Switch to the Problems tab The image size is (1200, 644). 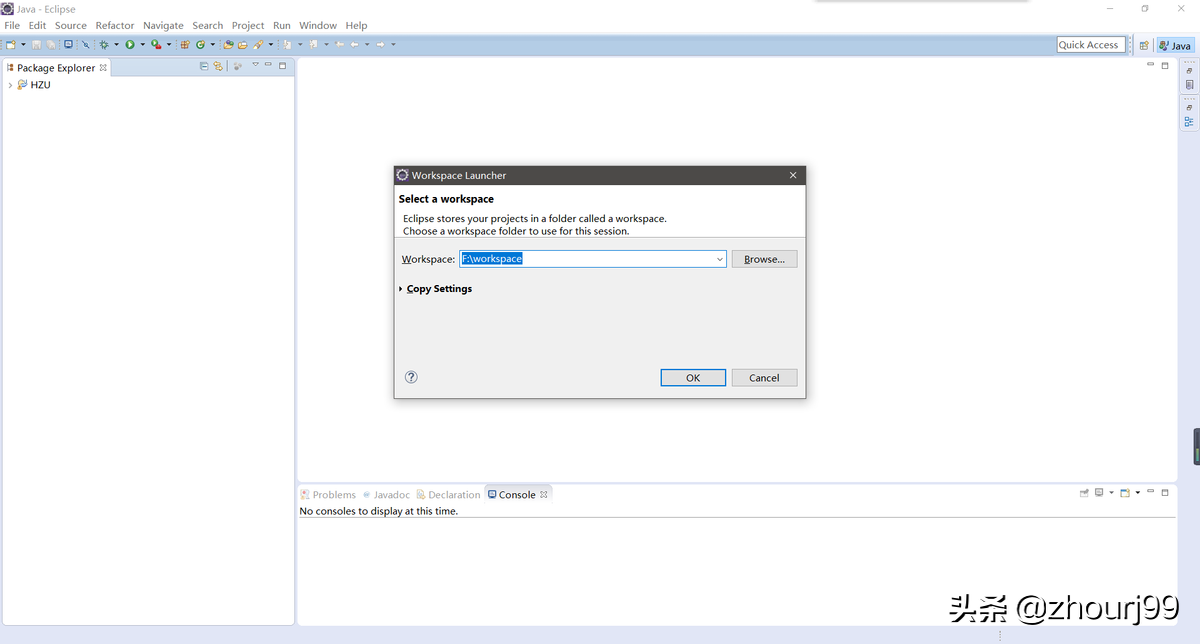point(328,494)
